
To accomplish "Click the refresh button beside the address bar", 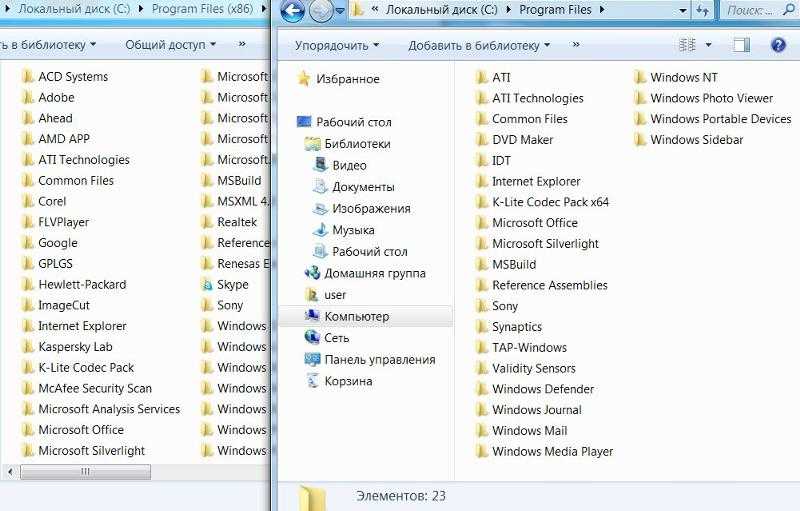I will pyautogui.click(x=703, y=10).
